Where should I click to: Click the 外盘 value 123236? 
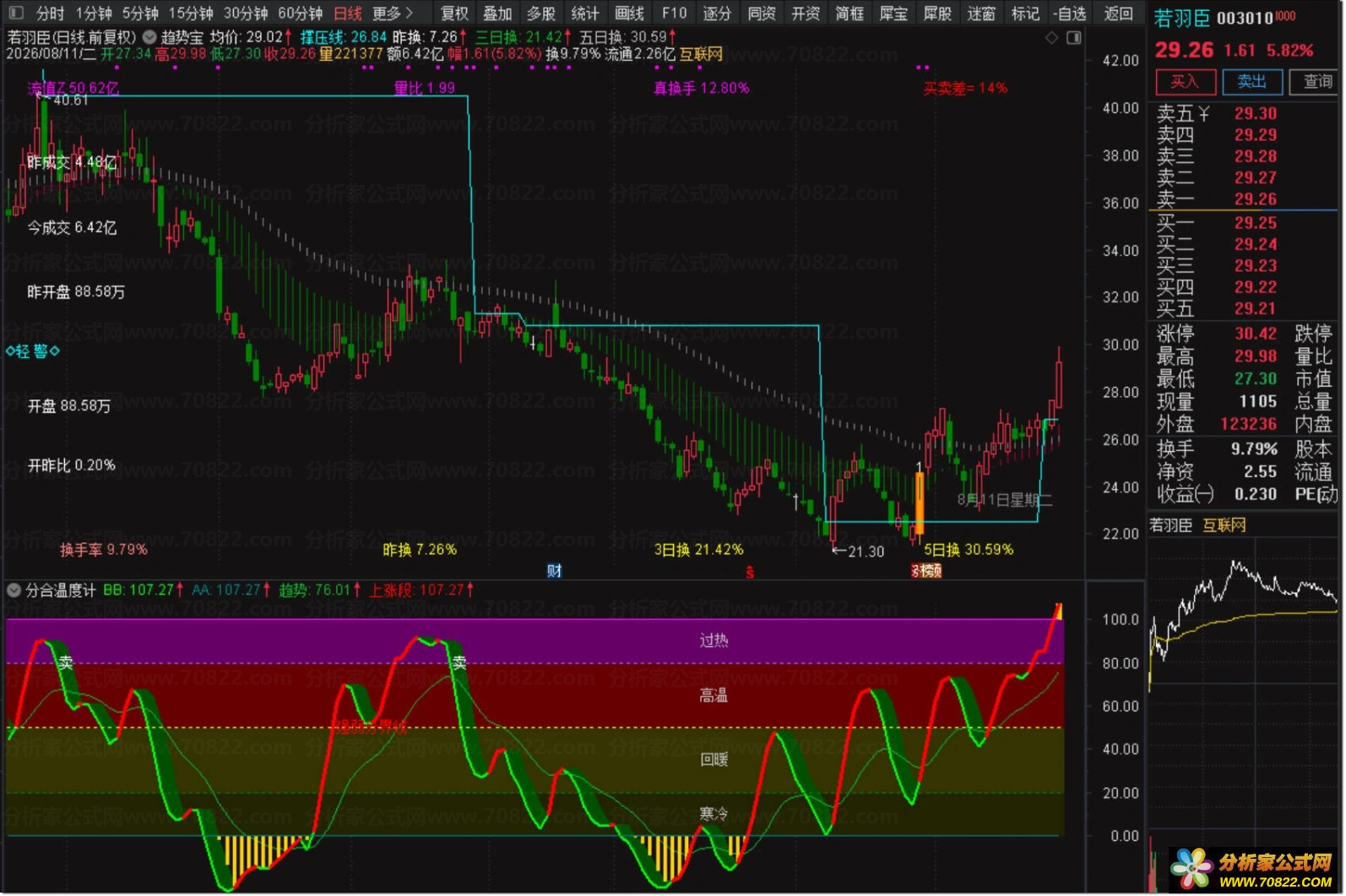[1249, 424]
